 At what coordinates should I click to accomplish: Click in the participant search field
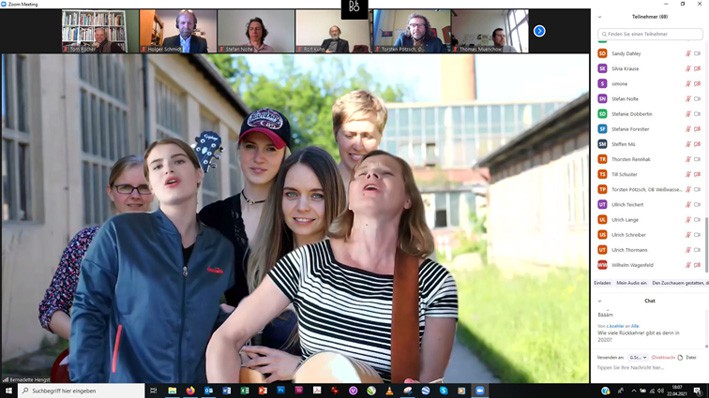[x=650, y=34]
